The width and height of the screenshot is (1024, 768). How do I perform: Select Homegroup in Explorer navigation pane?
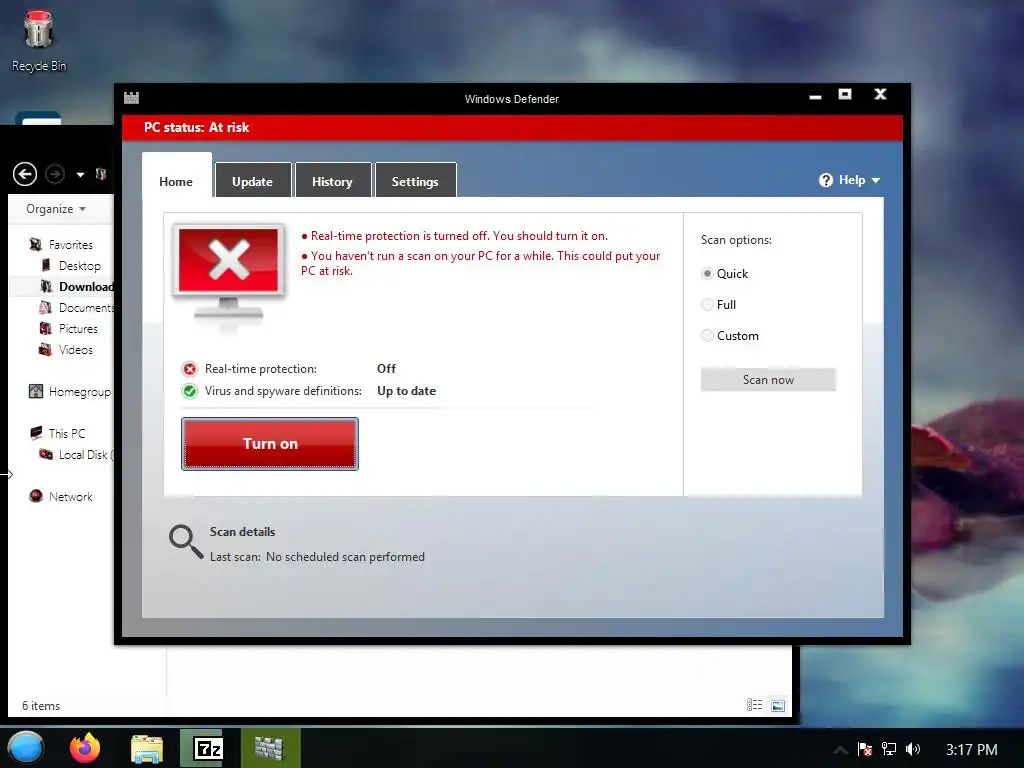[x=70, y=392]
